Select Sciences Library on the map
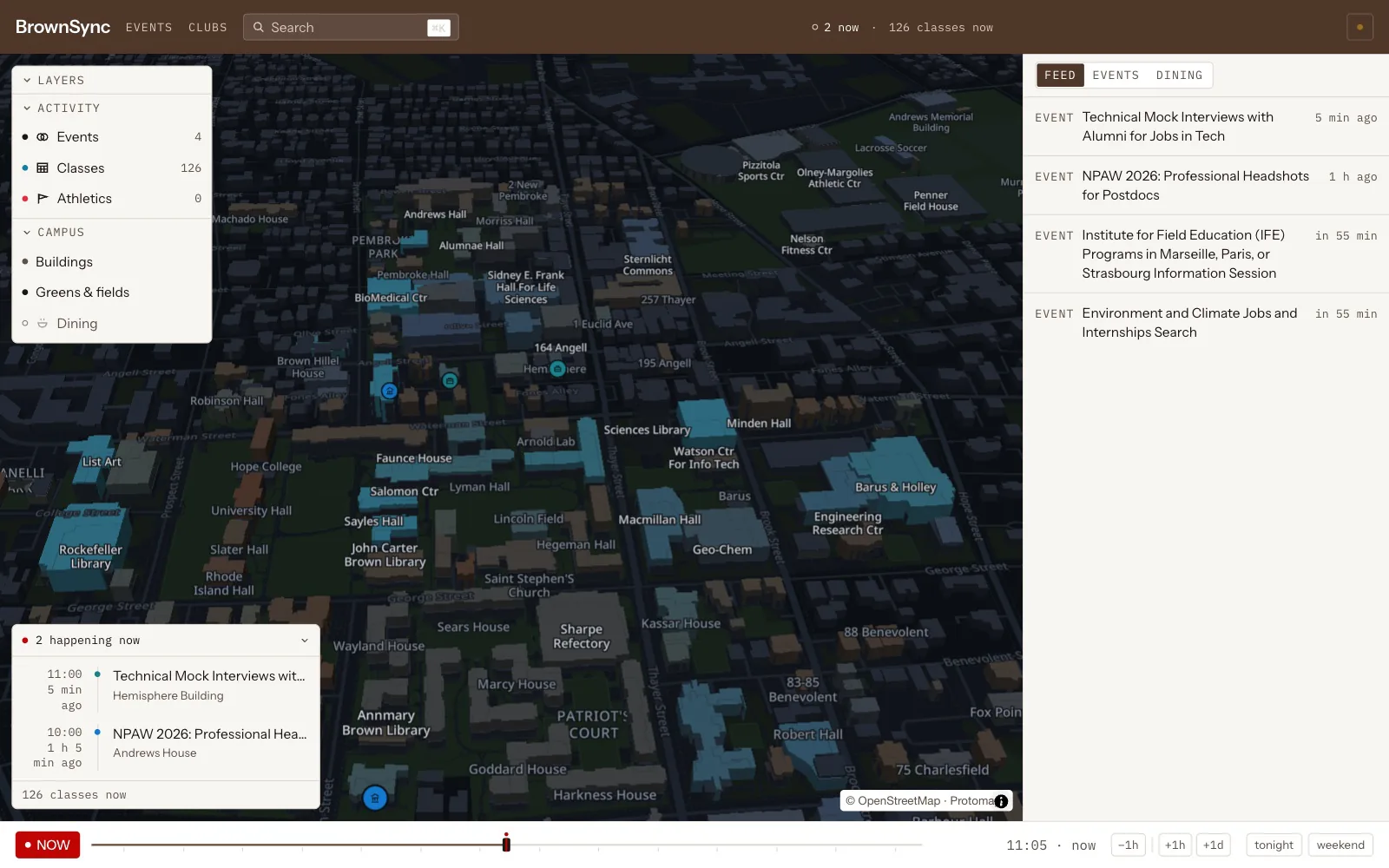Viewport: 1389px width, 868px height. [x=647, y=430]
